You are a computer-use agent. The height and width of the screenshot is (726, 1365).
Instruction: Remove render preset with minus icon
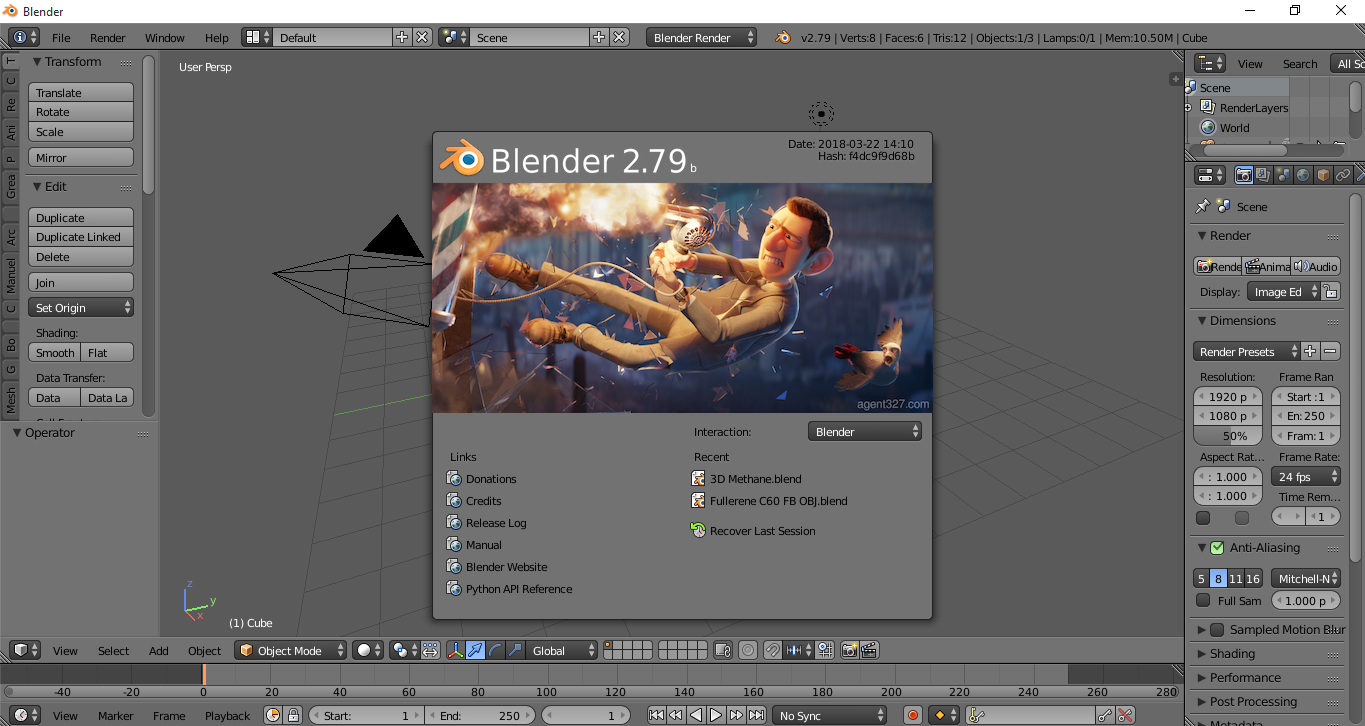point(1331,352)
